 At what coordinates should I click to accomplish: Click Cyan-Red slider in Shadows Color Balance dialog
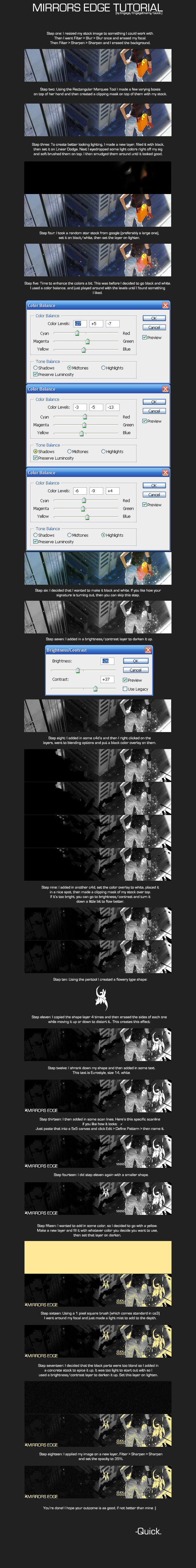click(x=86, y=417)
